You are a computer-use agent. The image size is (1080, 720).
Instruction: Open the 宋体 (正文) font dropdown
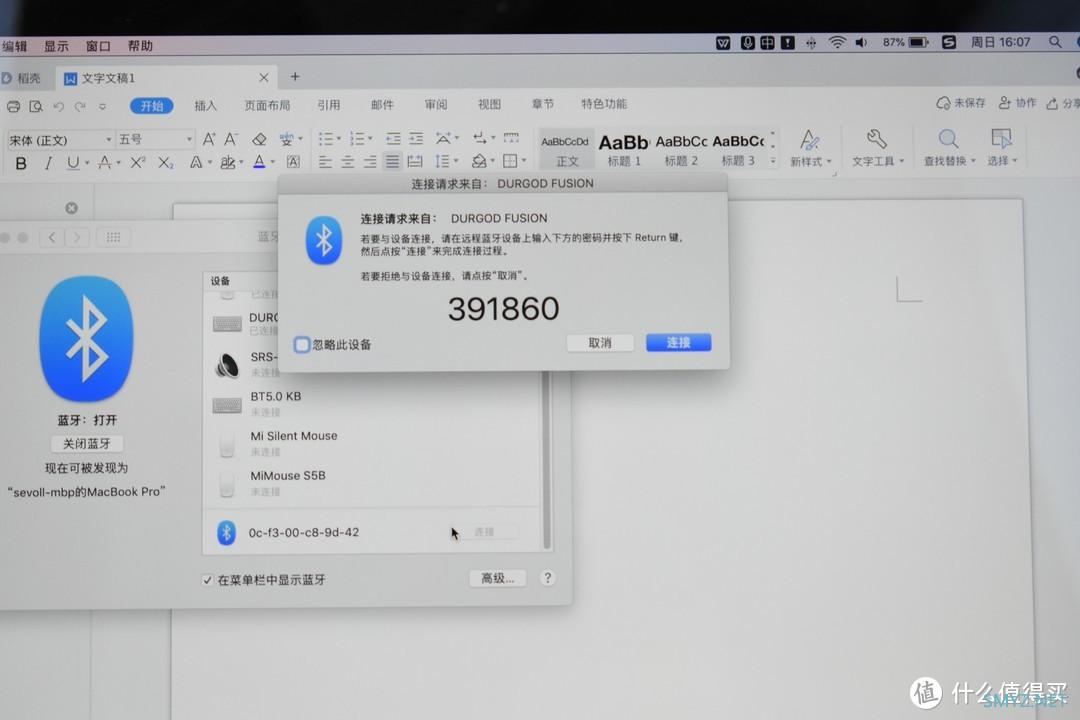60,140
